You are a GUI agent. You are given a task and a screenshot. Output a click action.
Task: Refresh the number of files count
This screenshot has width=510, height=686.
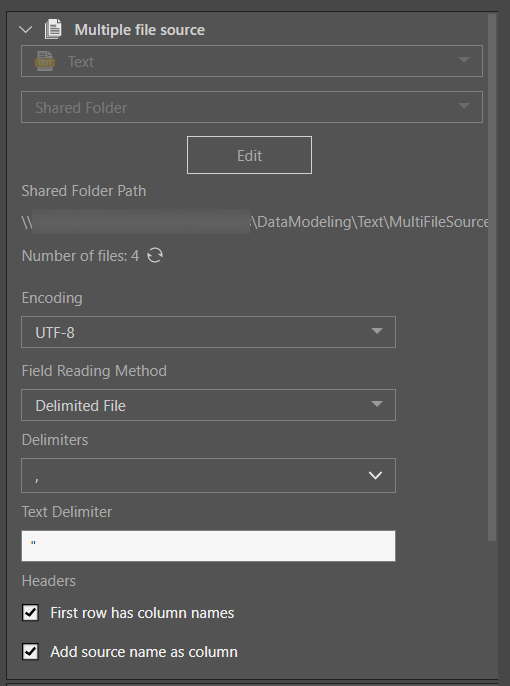(x=155, y=256)
